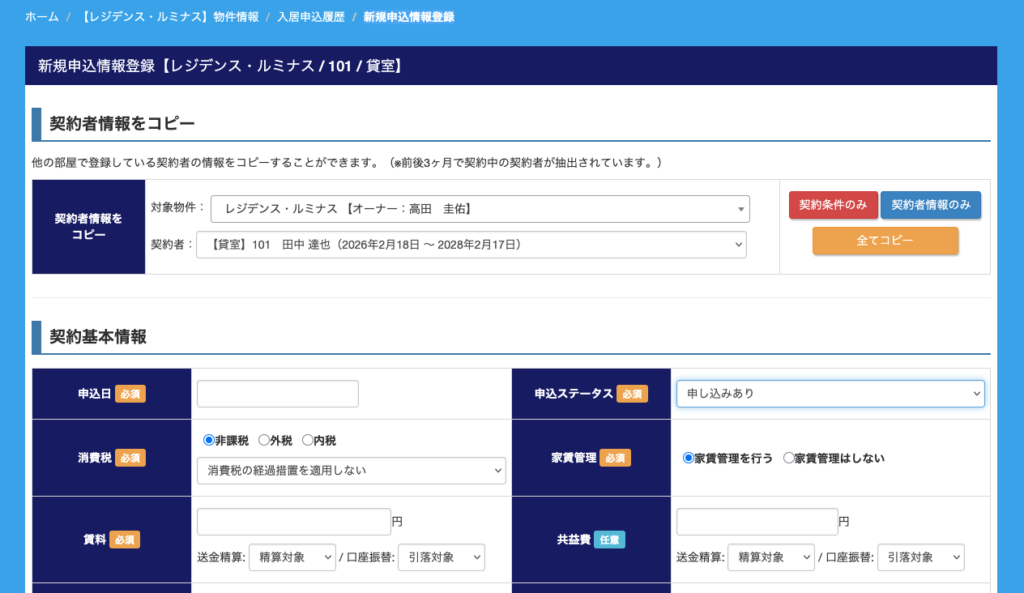Open the 申込ステータス dropdown
The width and height of the screenshot is (1024, 593).
click(830, 394)
